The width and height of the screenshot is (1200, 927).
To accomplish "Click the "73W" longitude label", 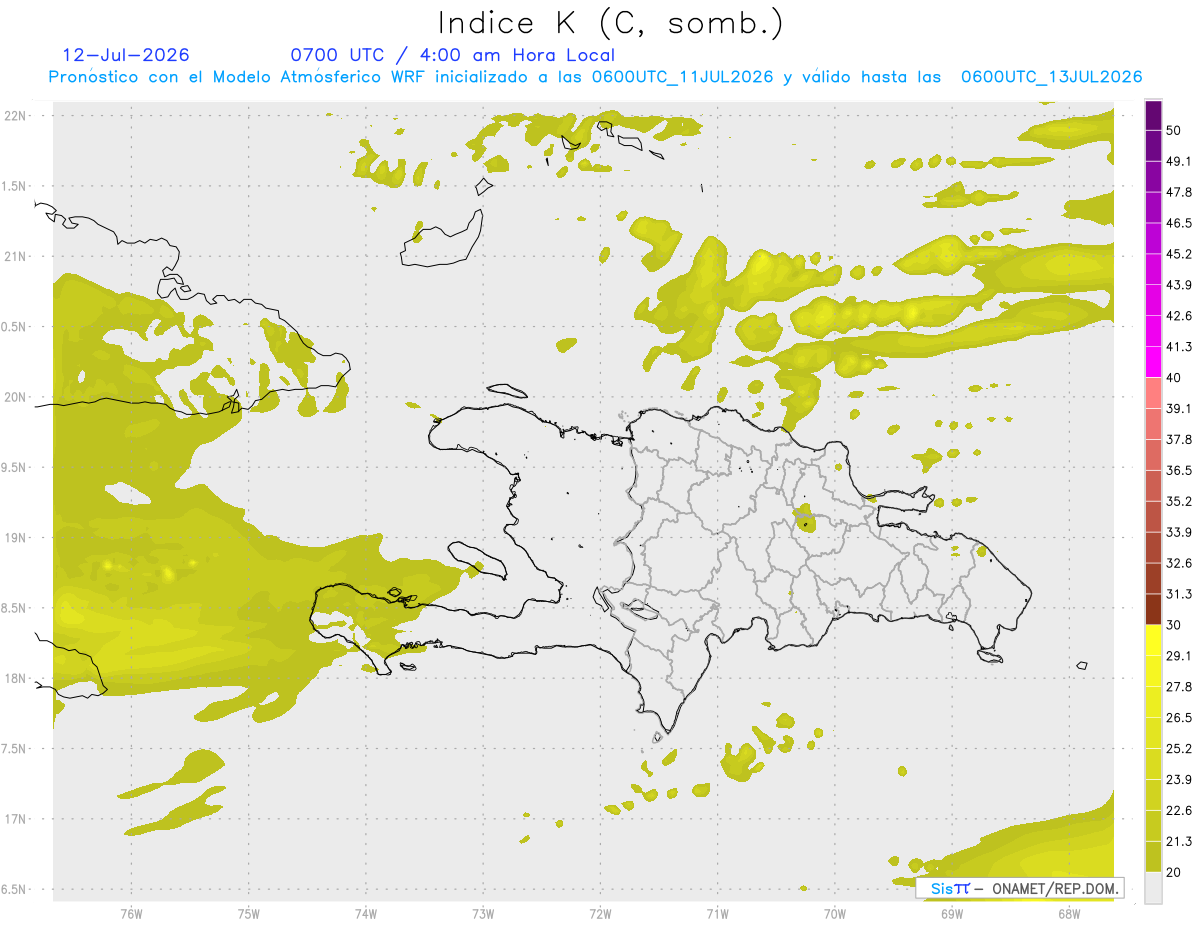I will click(483, 913).
